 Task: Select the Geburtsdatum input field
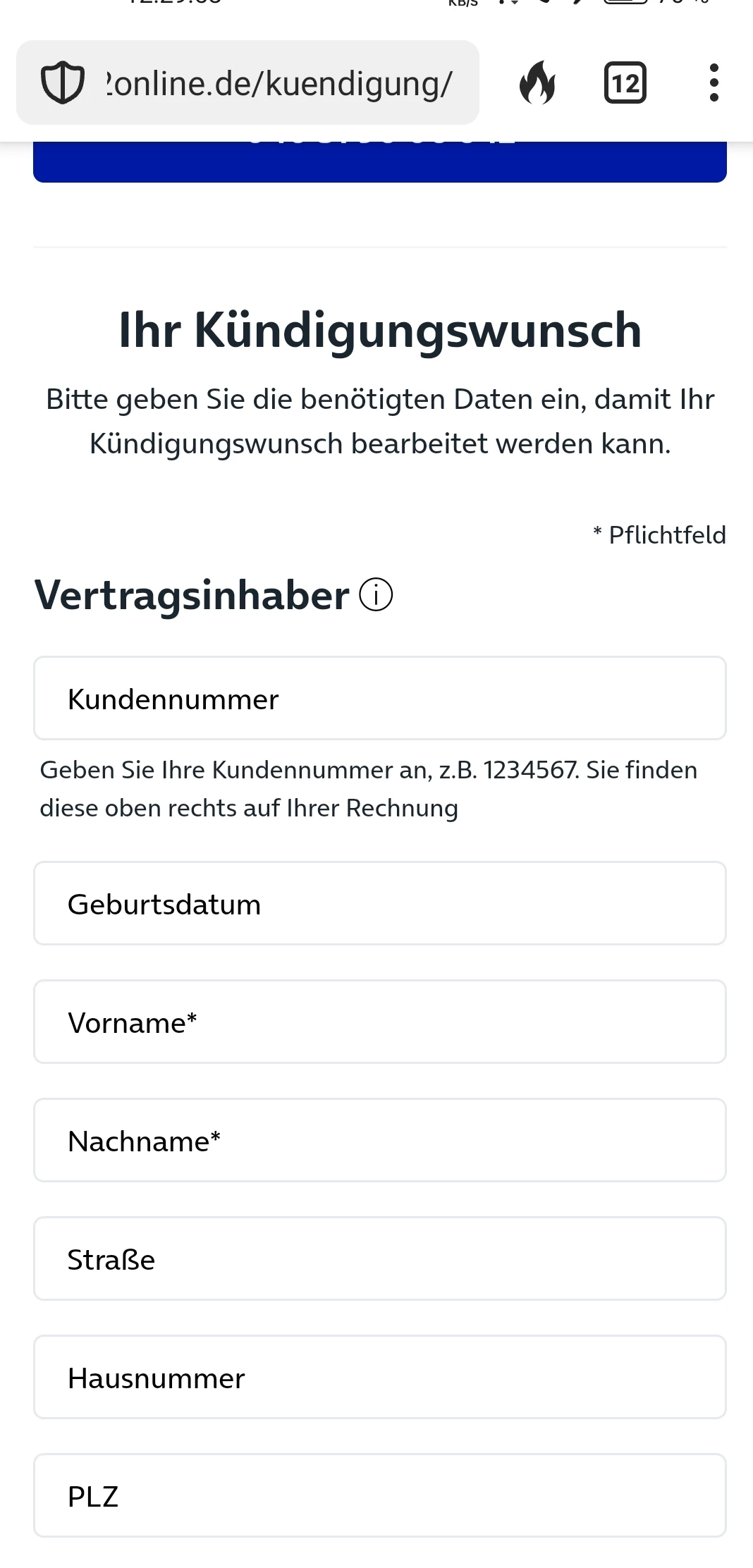point(379,903)
